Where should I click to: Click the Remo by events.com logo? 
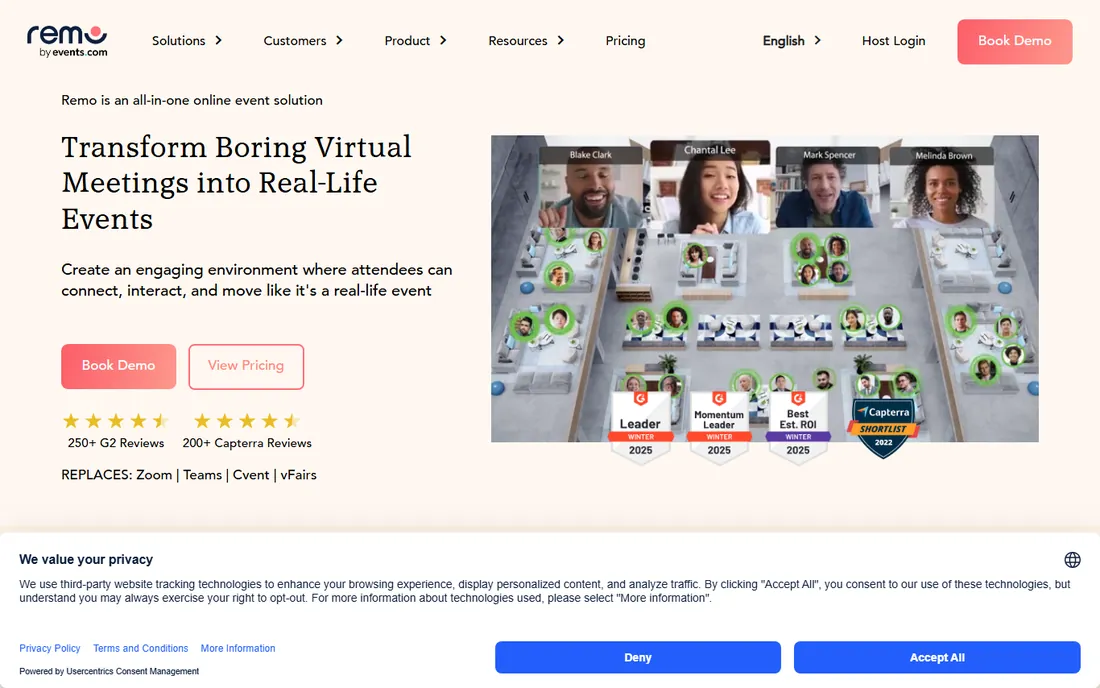click(x=67, y=41)
